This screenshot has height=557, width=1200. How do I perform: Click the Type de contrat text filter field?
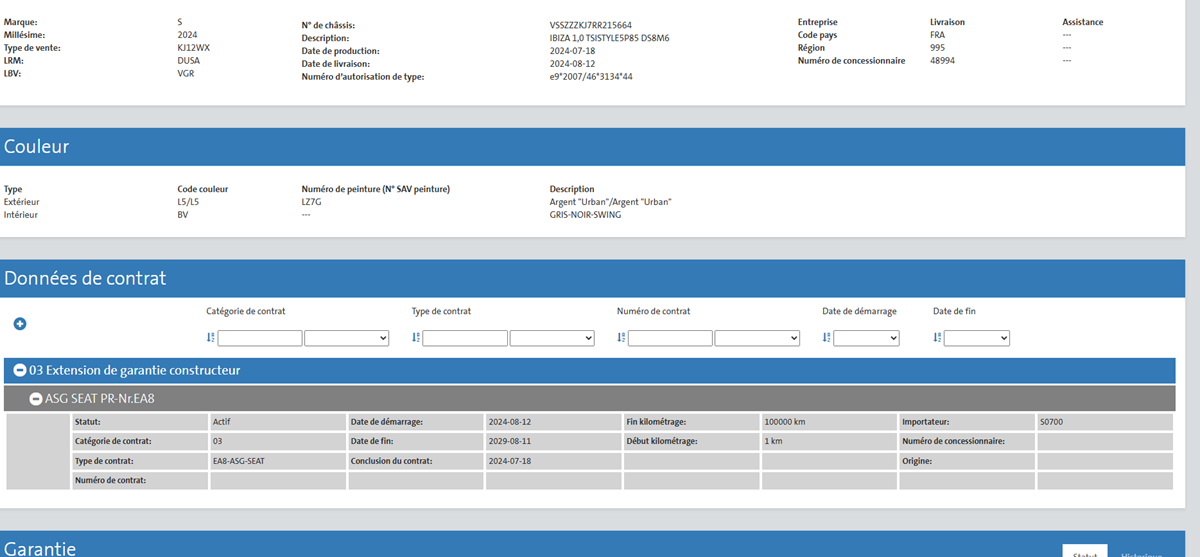point(465,338)
